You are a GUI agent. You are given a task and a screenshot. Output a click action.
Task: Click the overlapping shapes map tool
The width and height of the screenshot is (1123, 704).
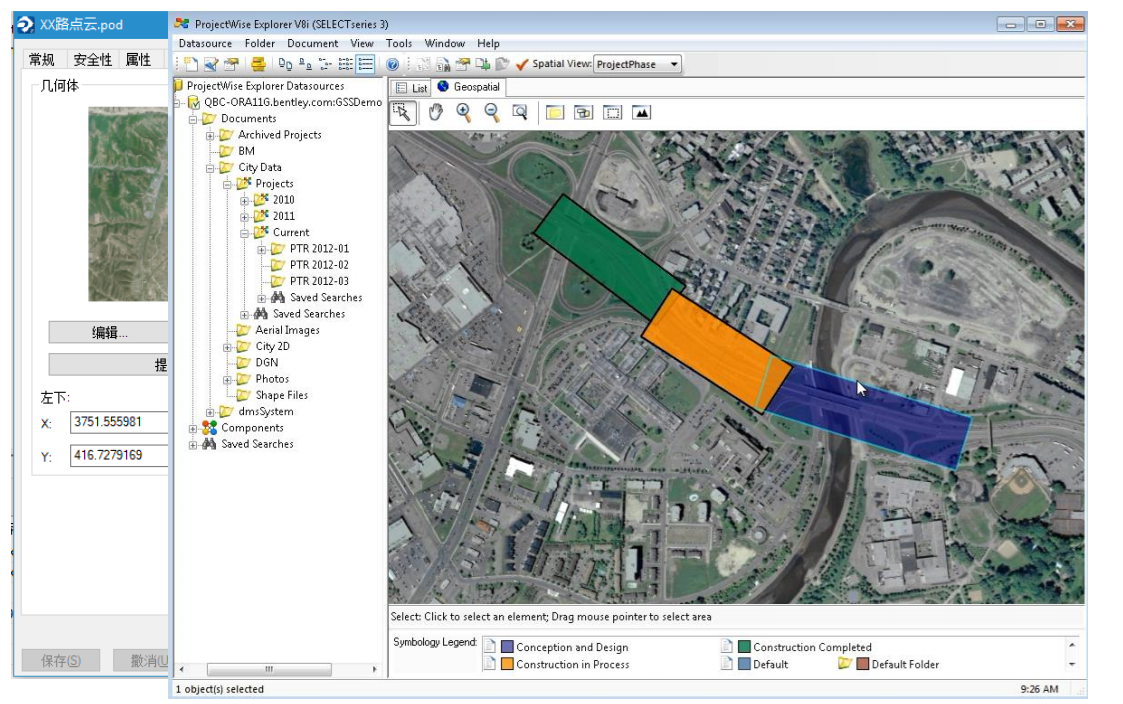pyautogui.click(x=583, y=112)
